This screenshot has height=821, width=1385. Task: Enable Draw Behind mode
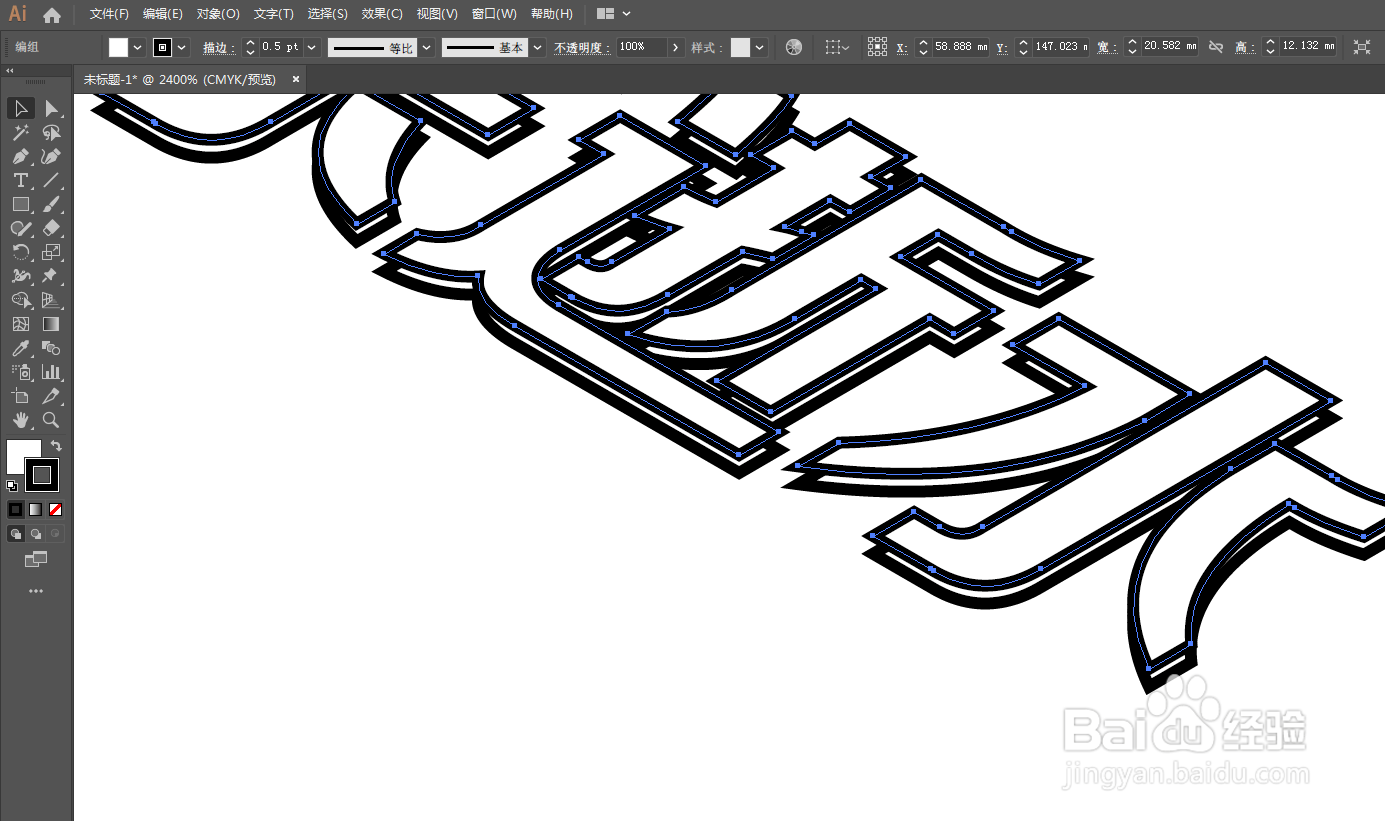click(x=36, y=533)
